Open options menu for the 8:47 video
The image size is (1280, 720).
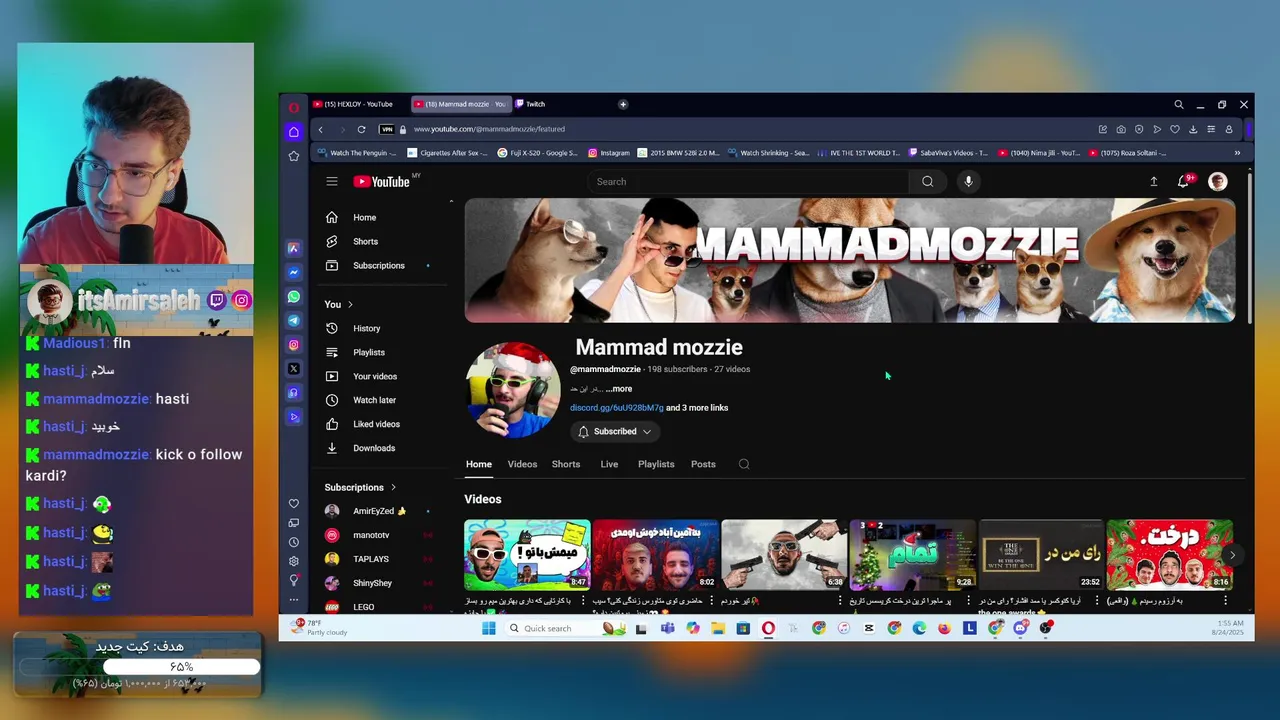pos(583,601)
